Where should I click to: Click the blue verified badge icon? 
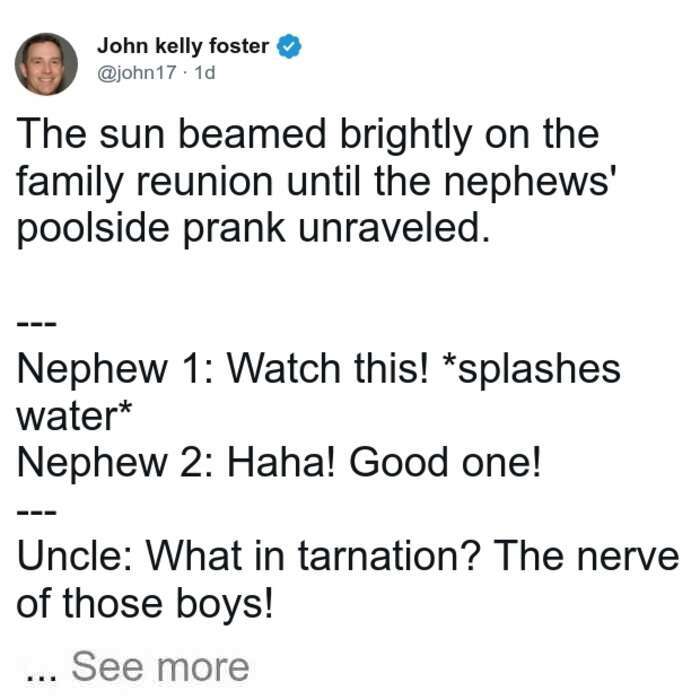click(x=289, y=46)
